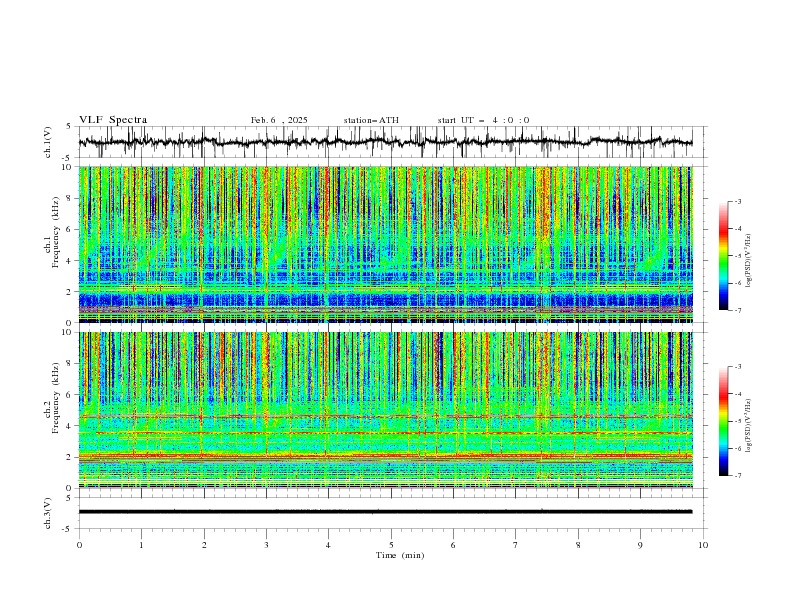Click the 'ch.3(V)' waveform axis label
The width and height of the screenshot is (792, 612).
48,513
